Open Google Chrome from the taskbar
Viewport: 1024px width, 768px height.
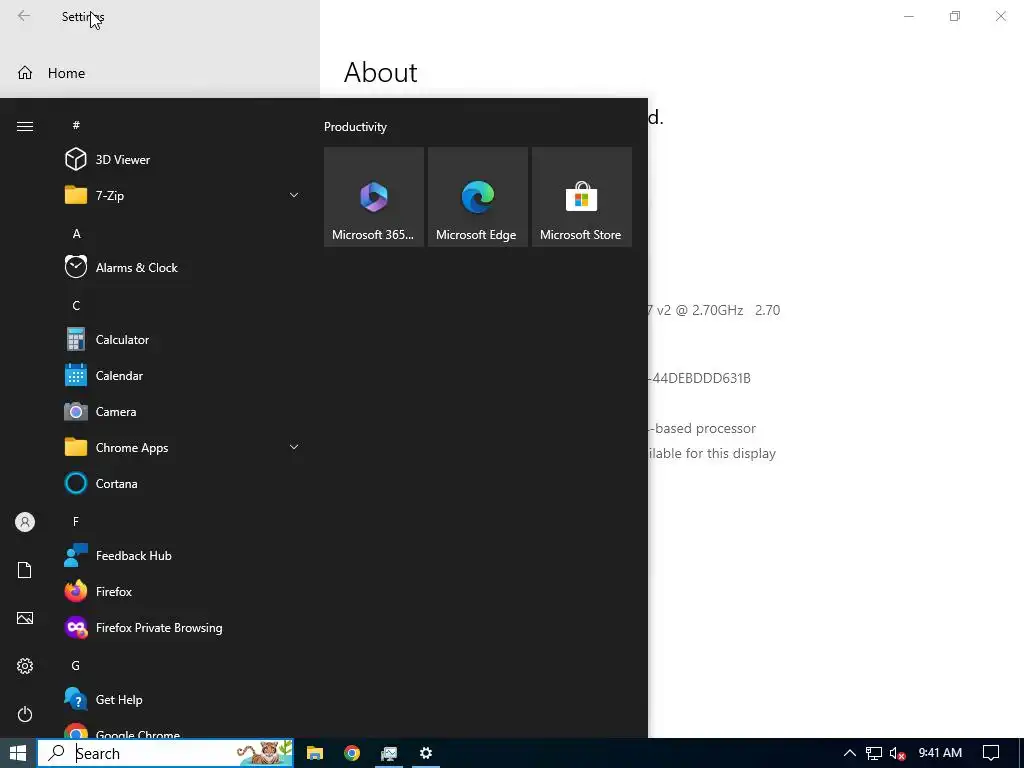pos(352,753)
